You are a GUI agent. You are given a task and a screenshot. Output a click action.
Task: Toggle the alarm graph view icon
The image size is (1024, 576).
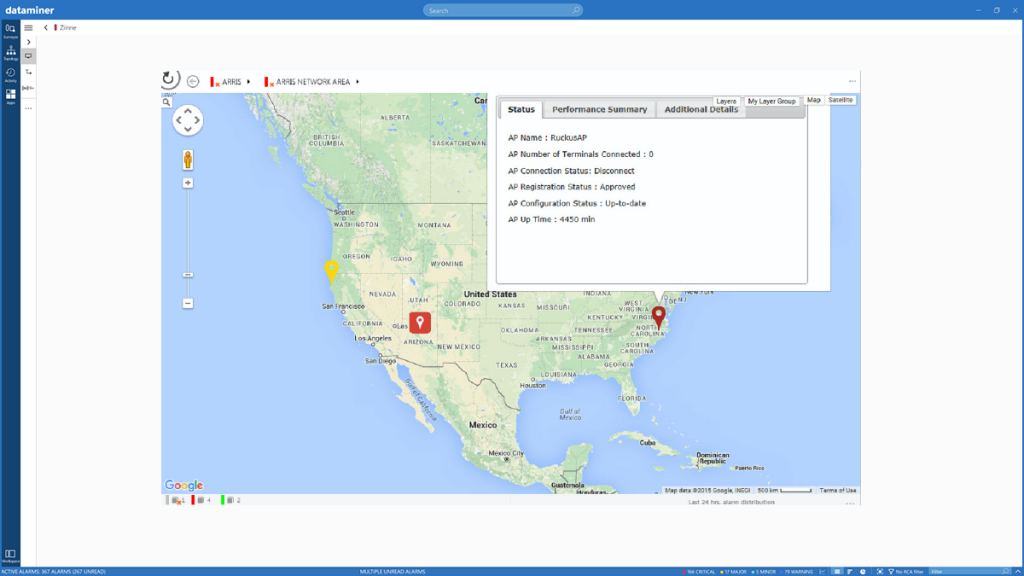click(822, 571)
